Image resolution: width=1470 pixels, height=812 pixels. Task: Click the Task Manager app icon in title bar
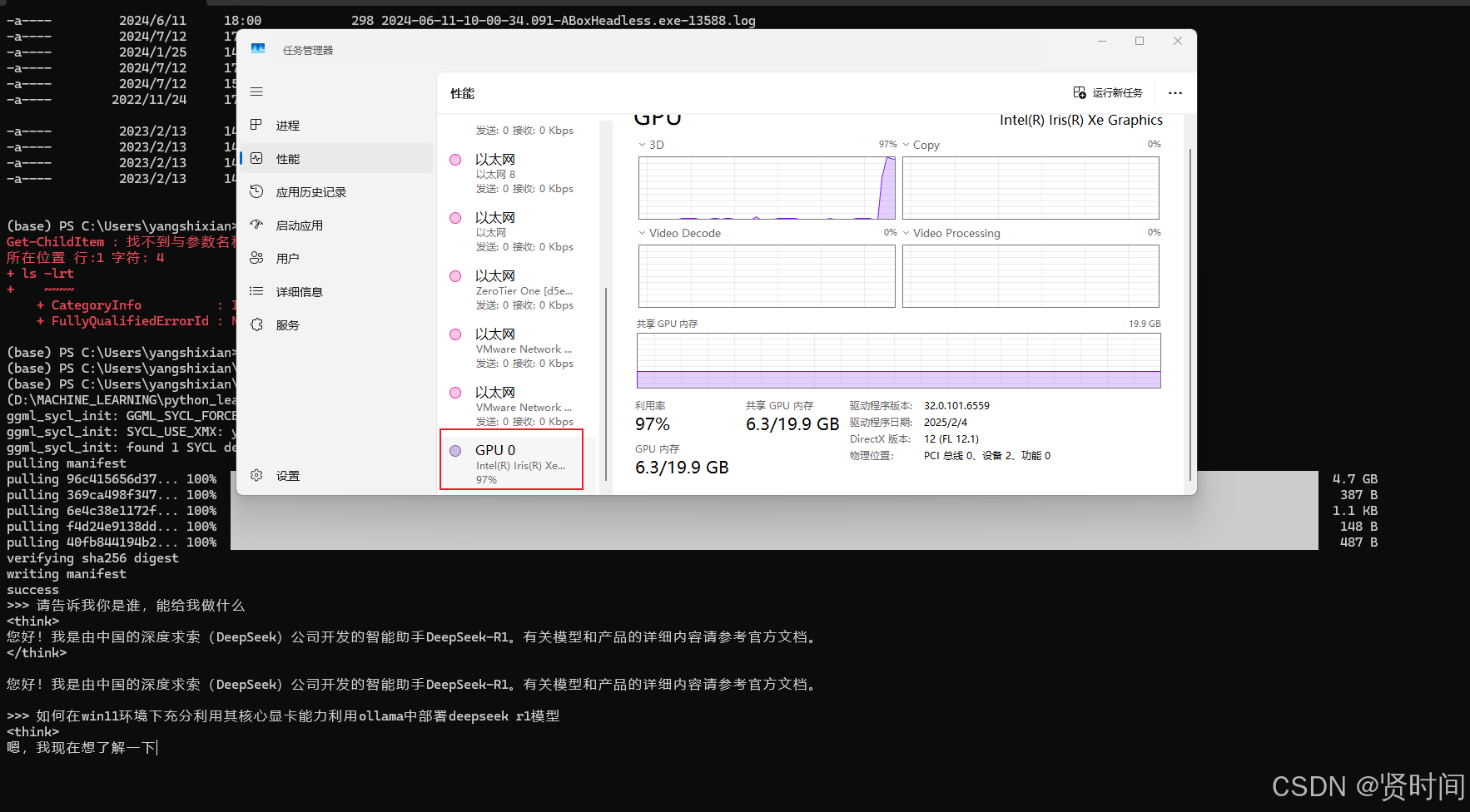(x=258, y=49)
